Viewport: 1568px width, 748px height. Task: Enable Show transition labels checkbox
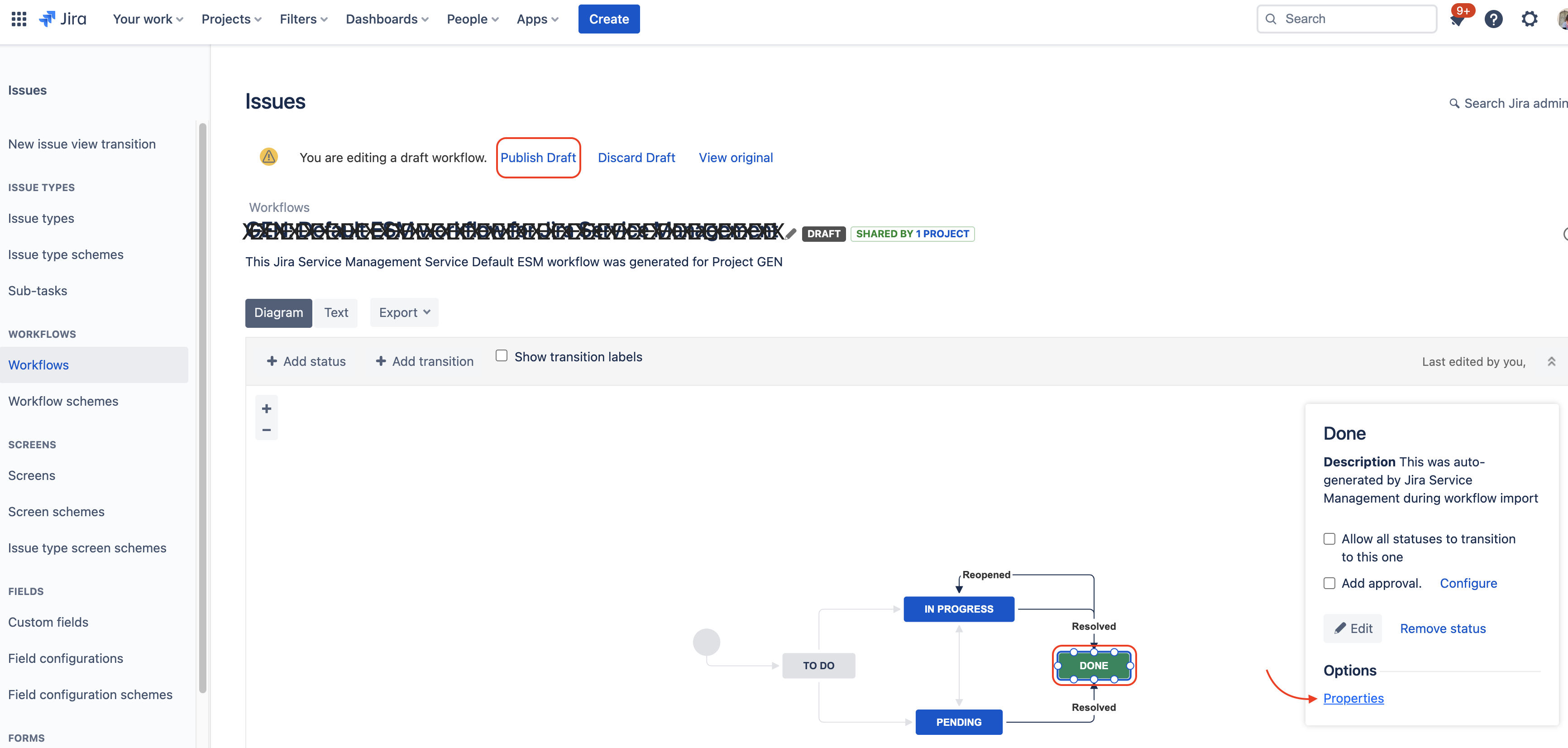(x=502, y=355)
